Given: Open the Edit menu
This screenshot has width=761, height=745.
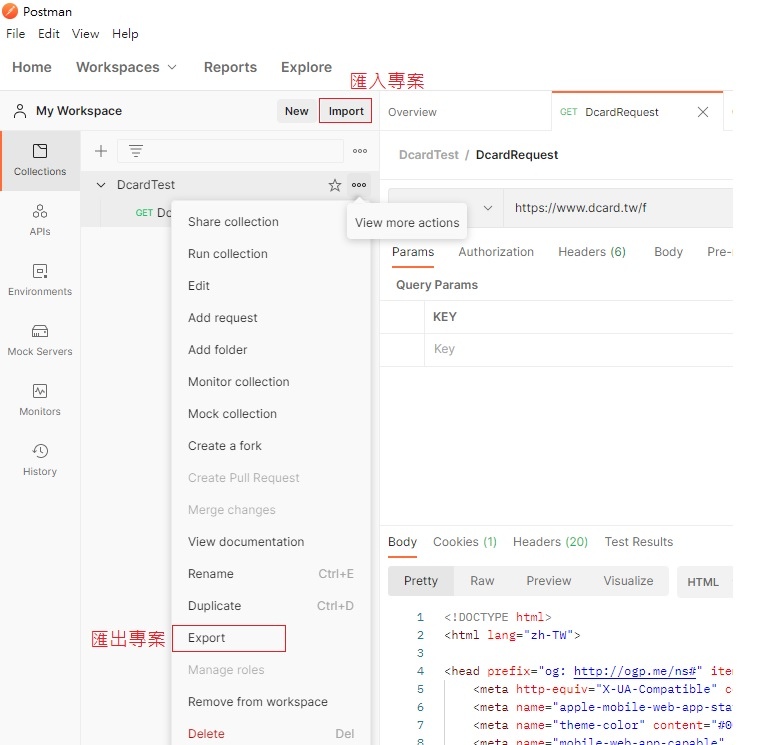Looking at the screenshot, I should pyautogui.click(x=49, y=33).
